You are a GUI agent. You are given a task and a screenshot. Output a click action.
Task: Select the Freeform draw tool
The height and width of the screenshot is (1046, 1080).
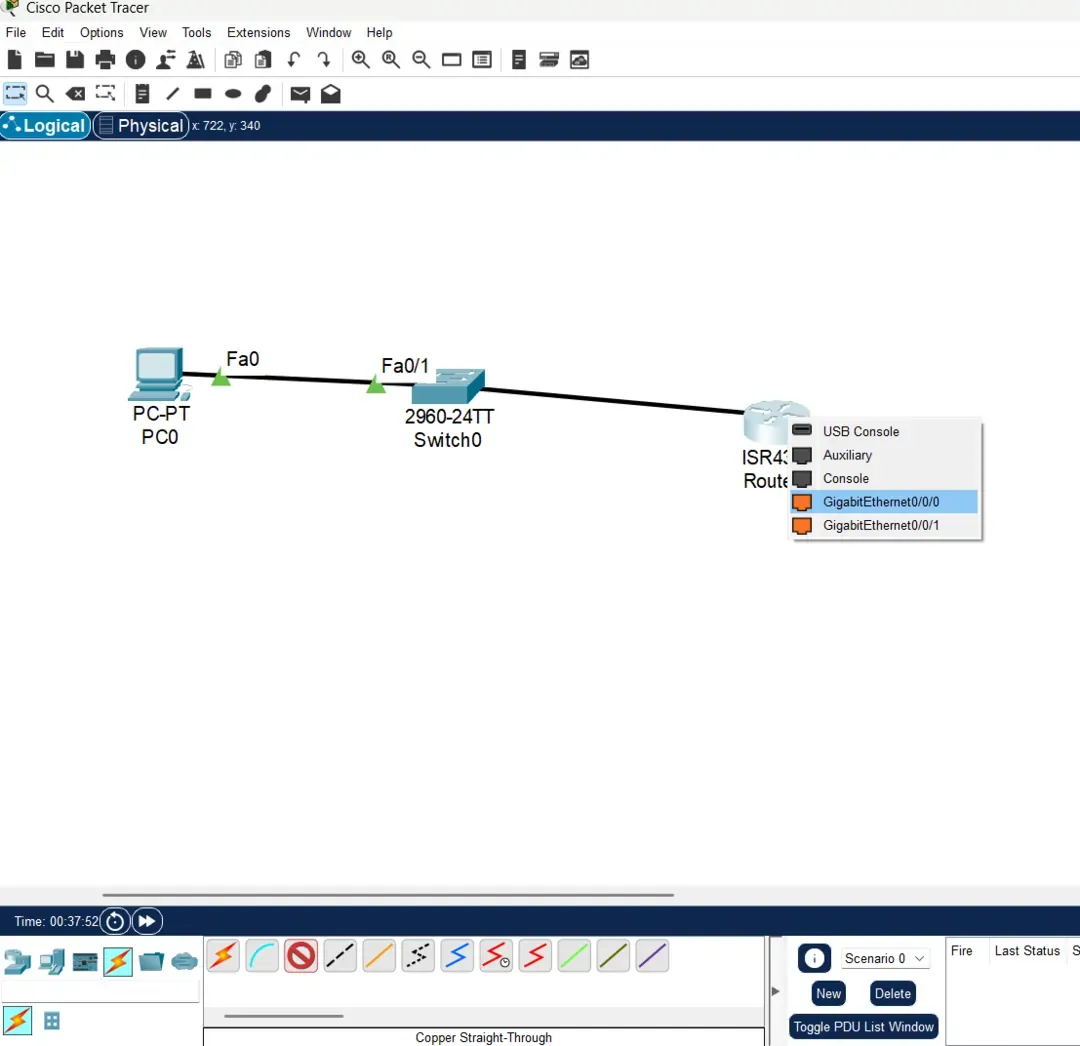(263, 94)
